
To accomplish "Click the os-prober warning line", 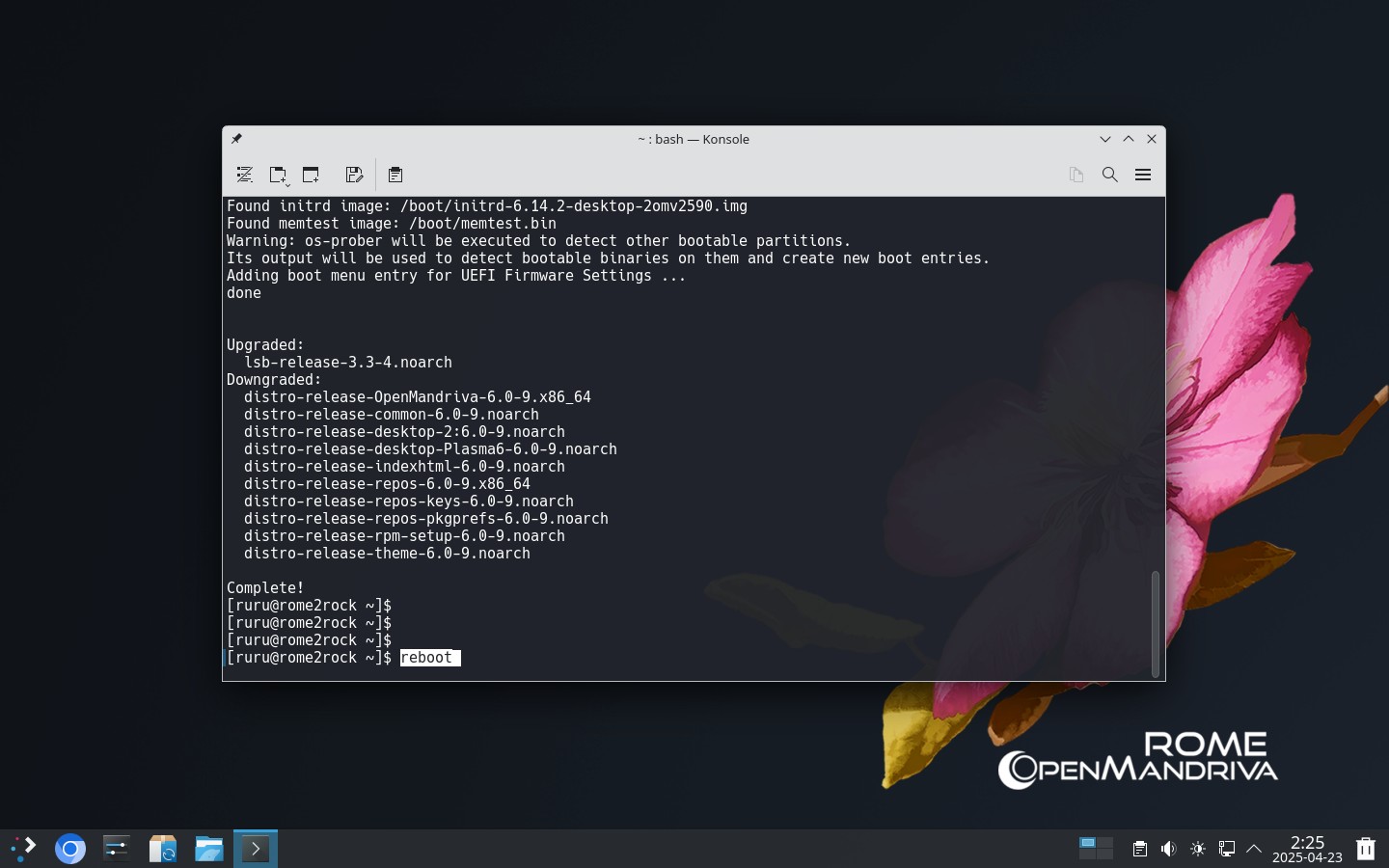I will tap(538, 241).
